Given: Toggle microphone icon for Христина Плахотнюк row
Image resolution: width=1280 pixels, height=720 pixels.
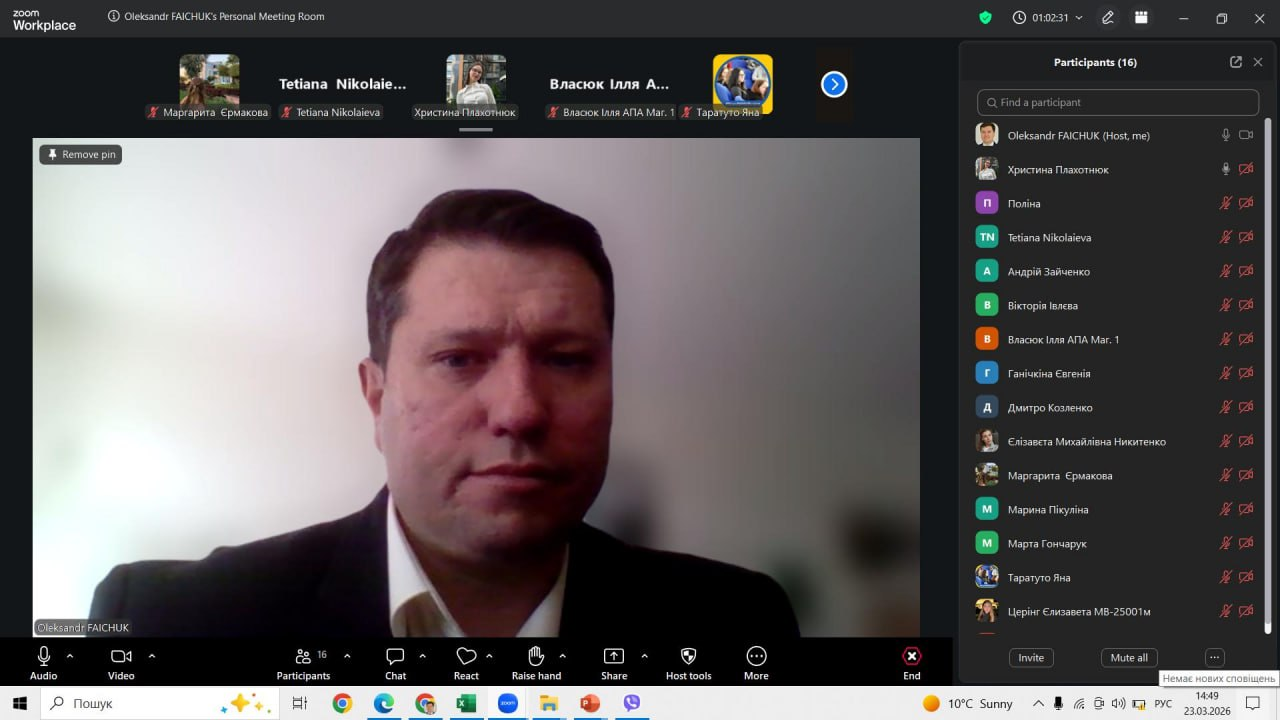Looking at the screenshot, I should (x=1225, y=169).
